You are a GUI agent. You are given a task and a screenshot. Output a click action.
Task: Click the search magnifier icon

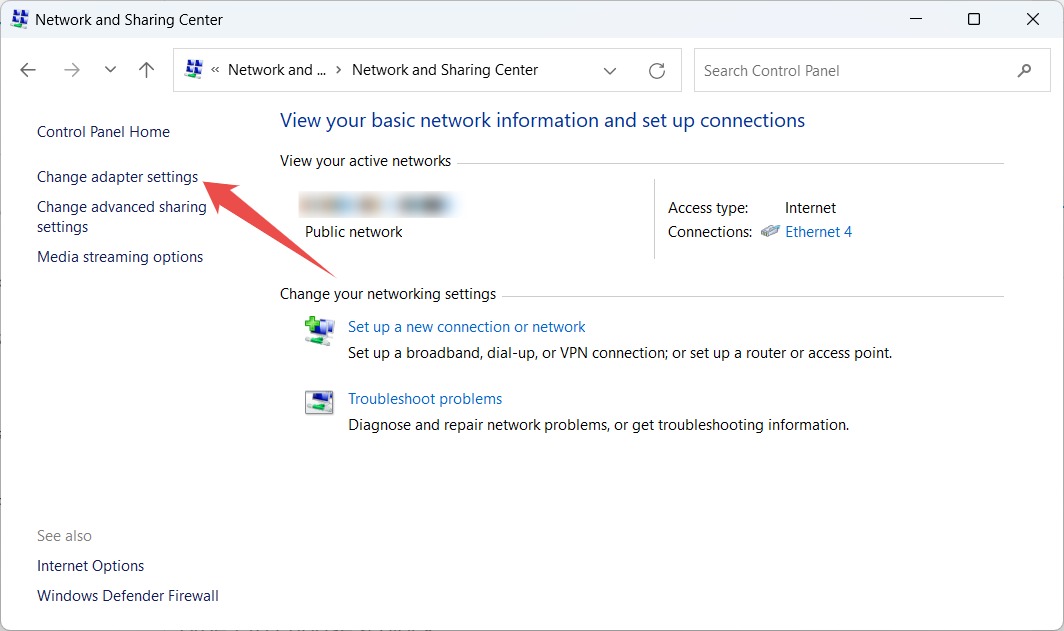coord(1024,70)
